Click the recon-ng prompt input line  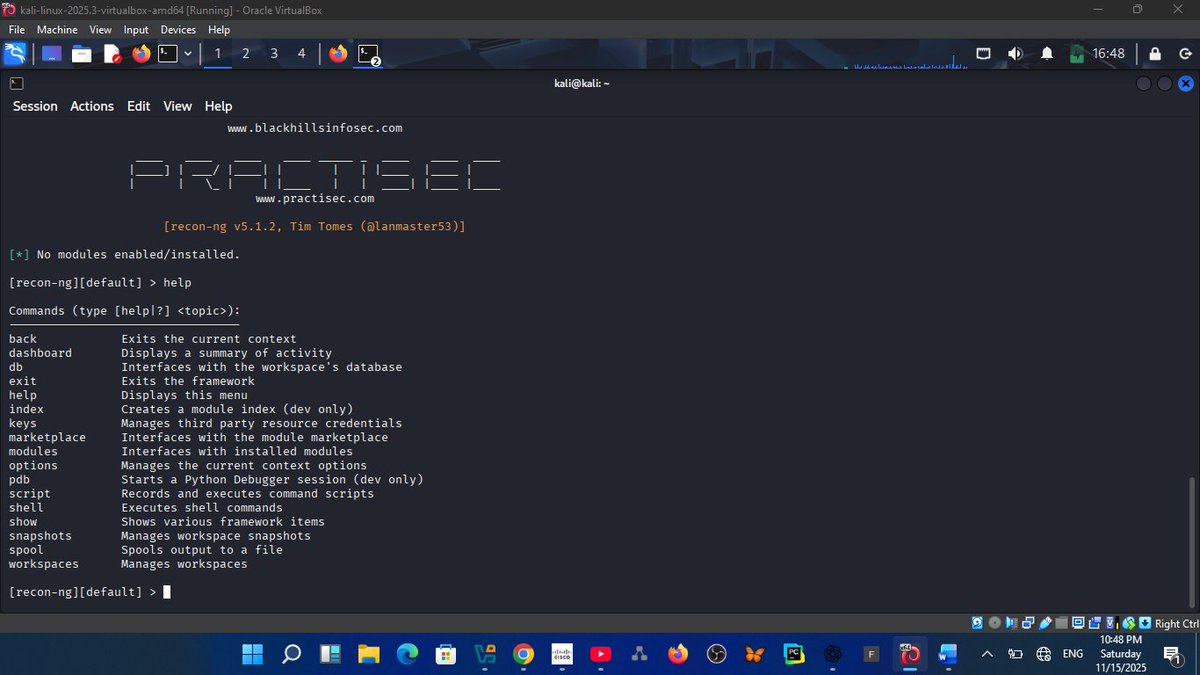click(x=90, y=592)
